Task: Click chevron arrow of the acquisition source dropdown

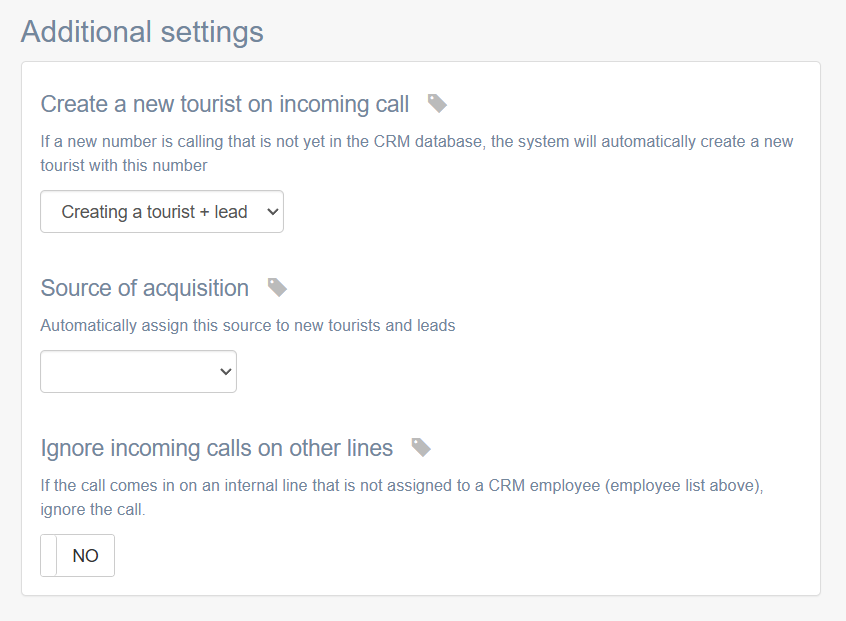Action: [x=224, y=372]
